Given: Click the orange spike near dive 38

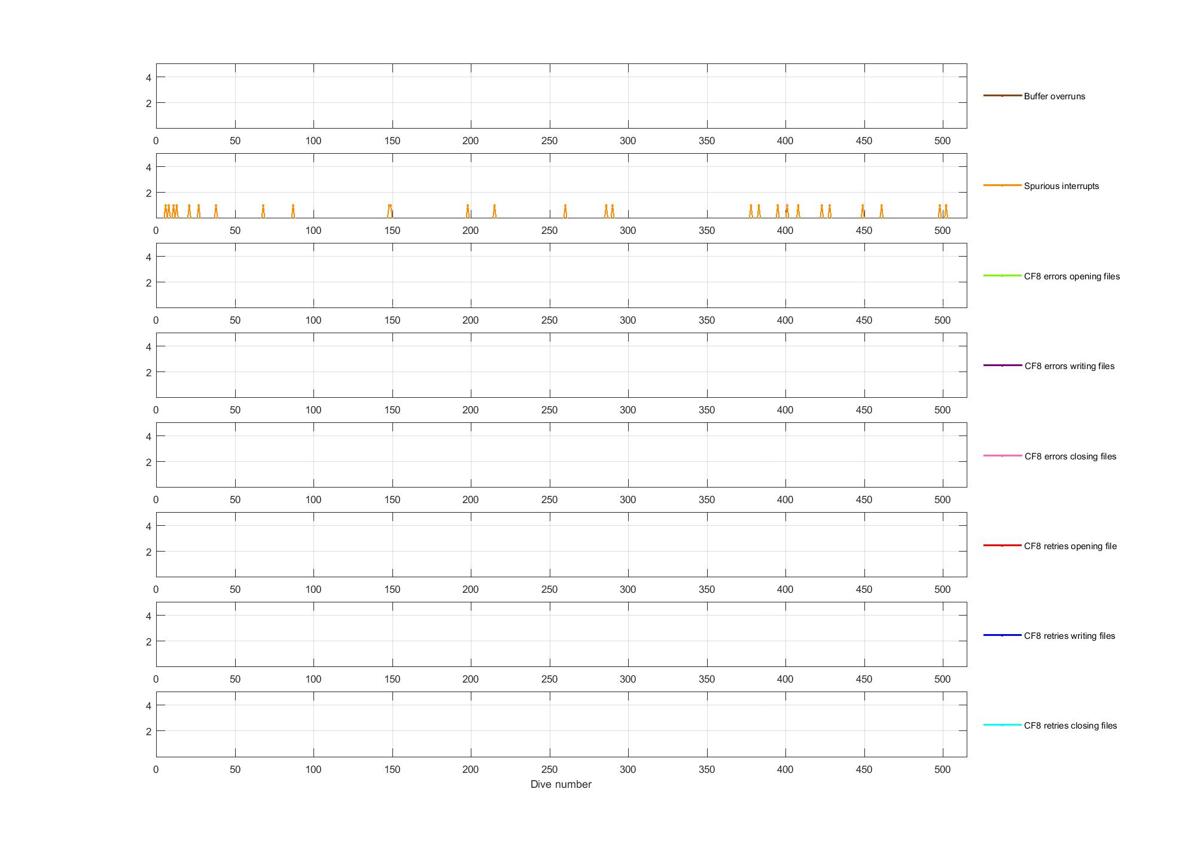Looking at the screenshot, I should [x=215, y=211].
